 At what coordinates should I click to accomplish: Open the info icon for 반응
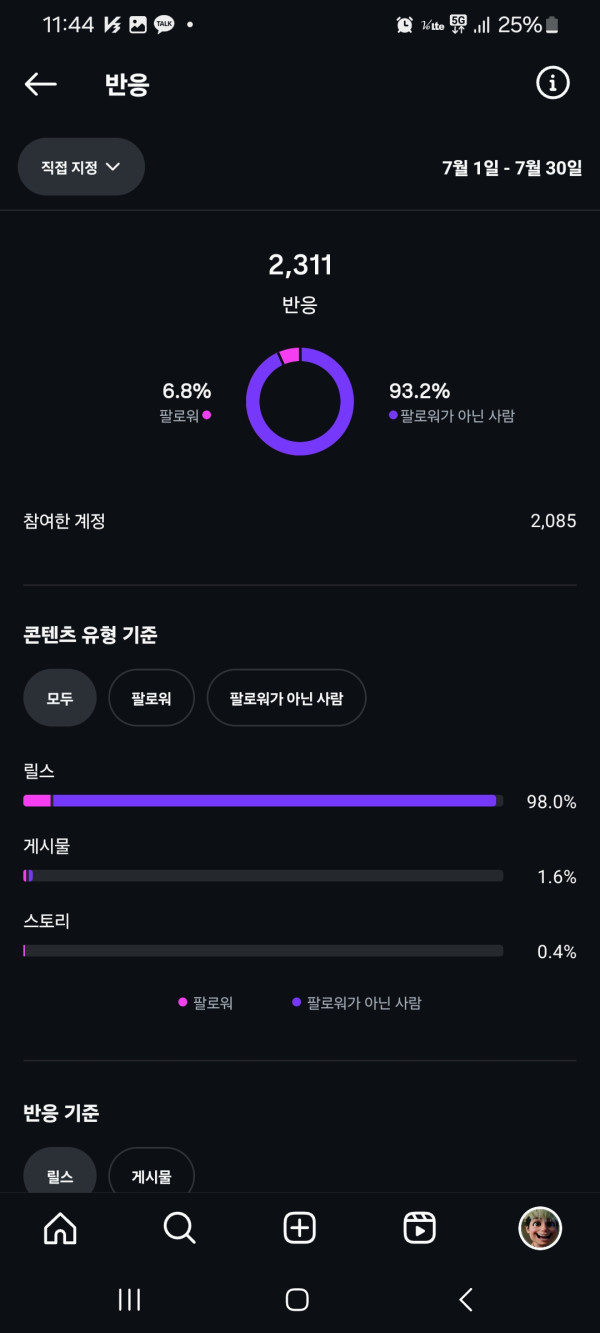tap(552, 84)
